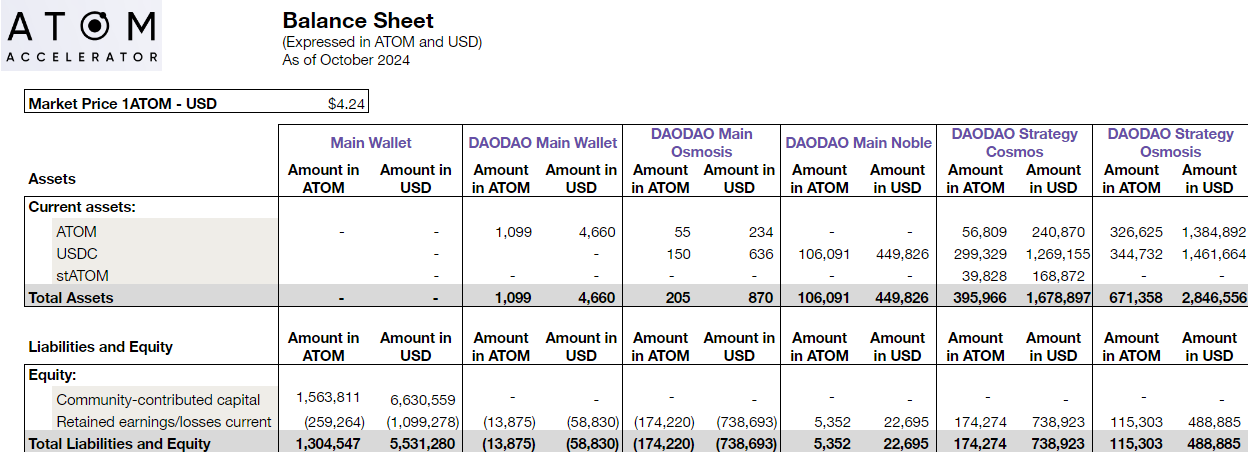1248x452 pixels.
Task: Select the total 2,846,556
Action: point(1213,297)
